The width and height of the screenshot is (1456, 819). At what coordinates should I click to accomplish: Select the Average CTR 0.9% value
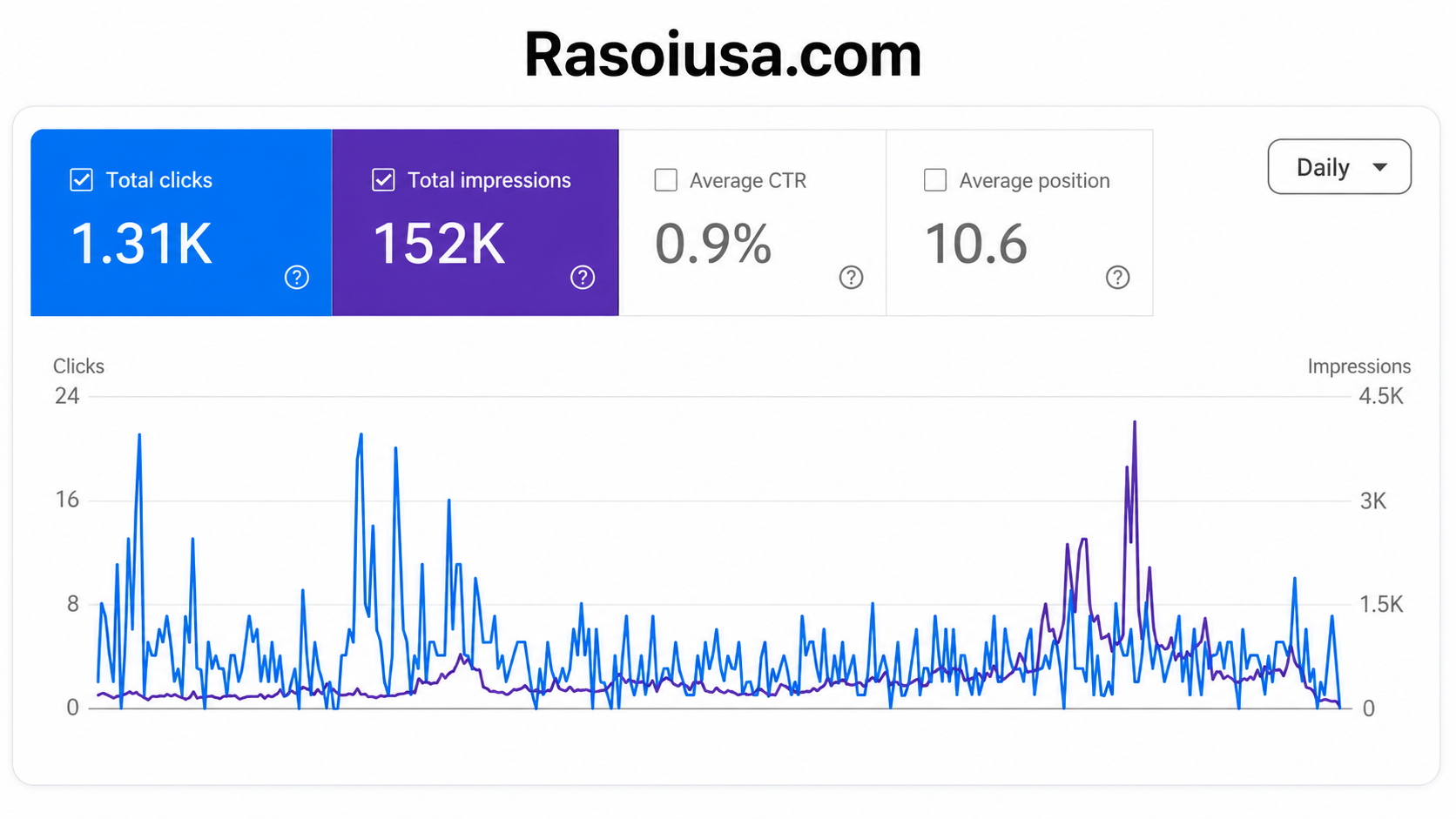coord(713,244)
